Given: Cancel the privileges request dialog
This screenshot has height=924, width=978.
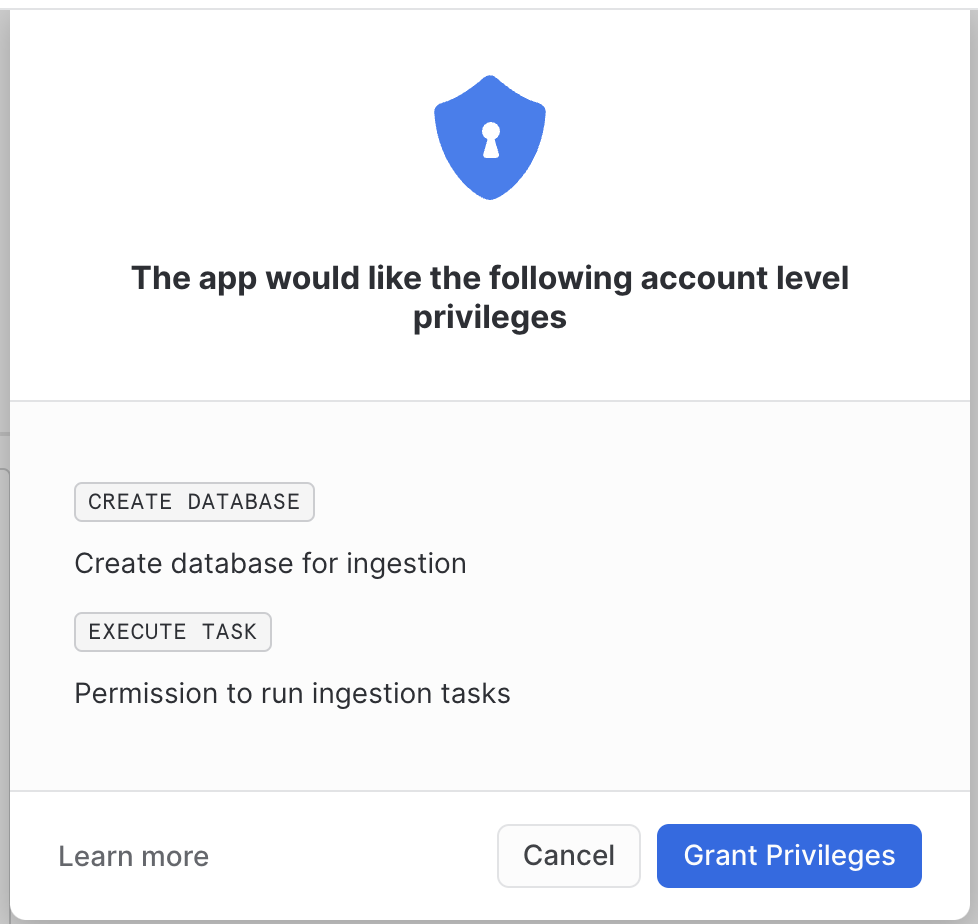Looking at the screenshot, I should click(568, 856).
